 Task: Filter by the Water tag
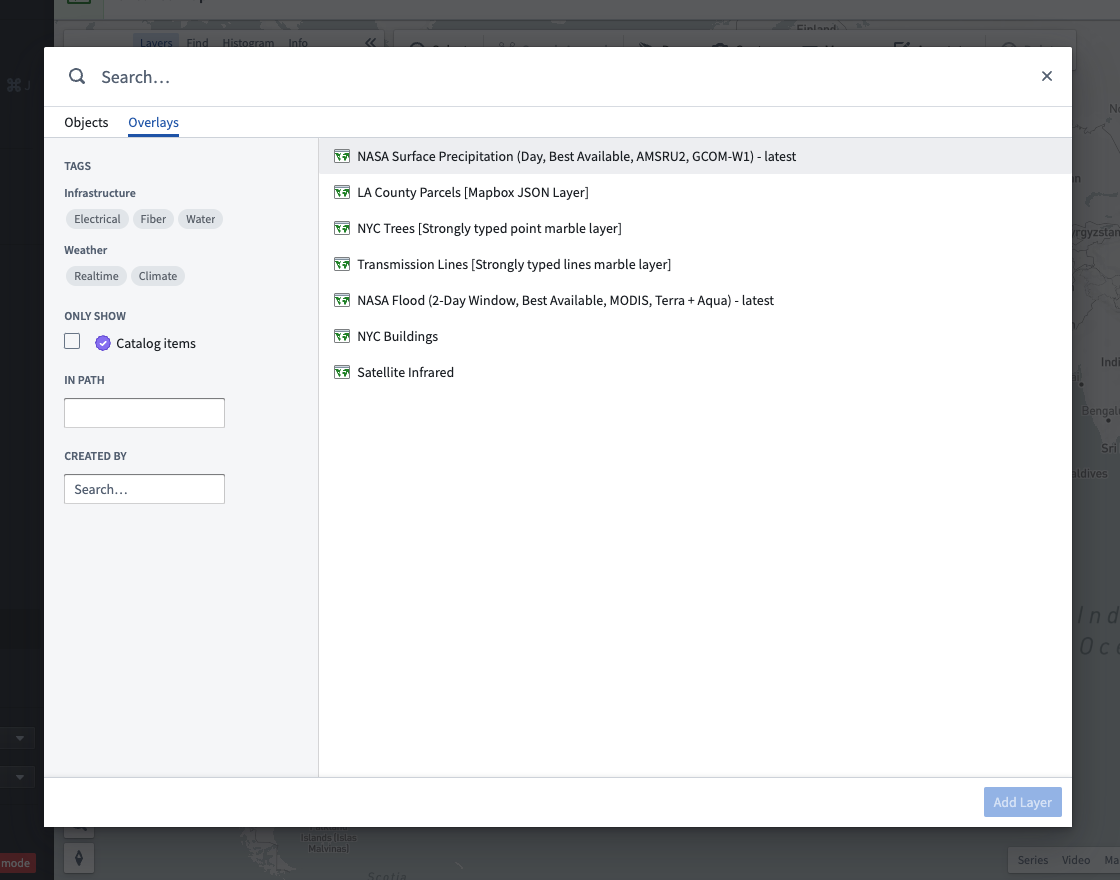coord(201,219)
